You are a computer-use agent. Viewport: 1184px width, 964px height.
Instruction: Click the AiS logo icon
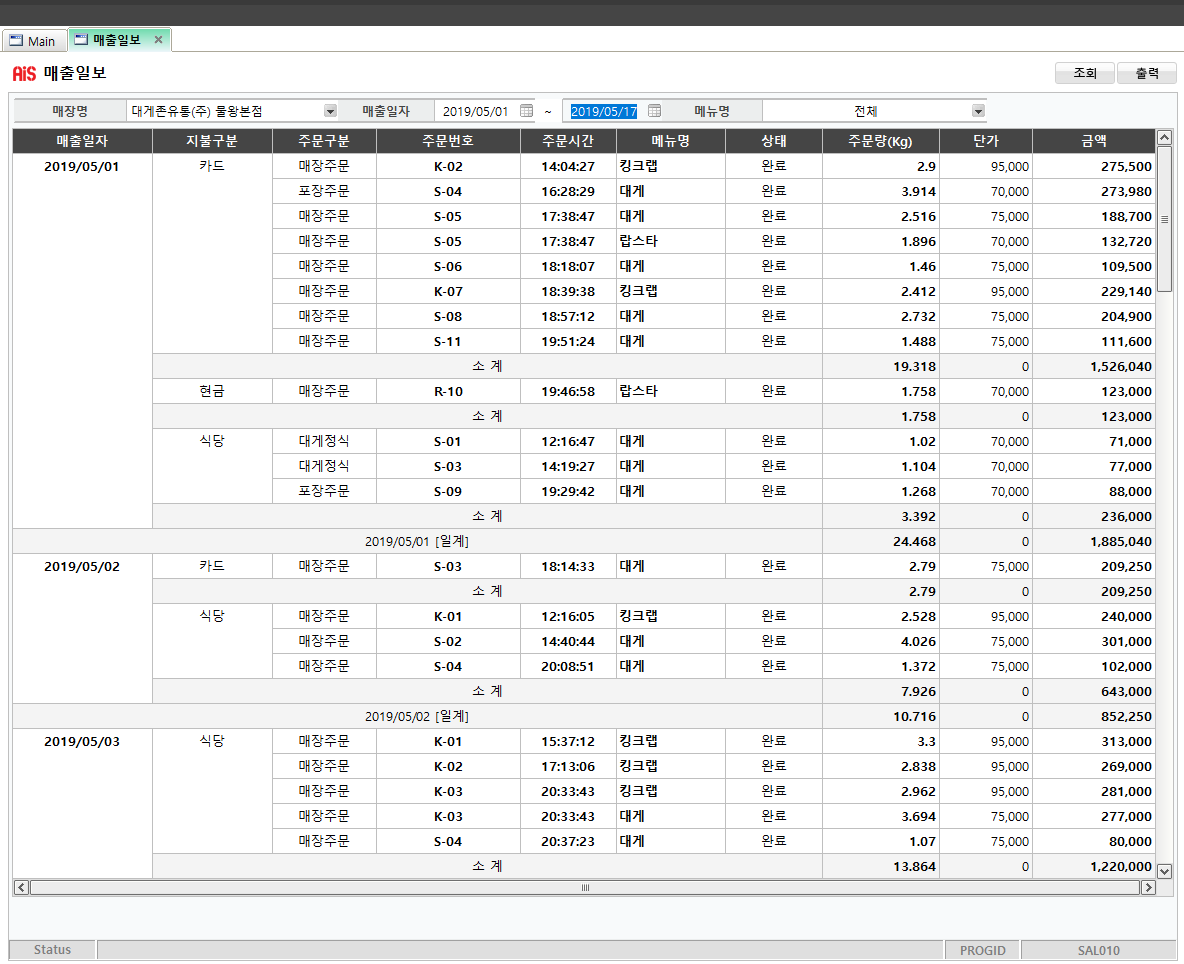24,73
